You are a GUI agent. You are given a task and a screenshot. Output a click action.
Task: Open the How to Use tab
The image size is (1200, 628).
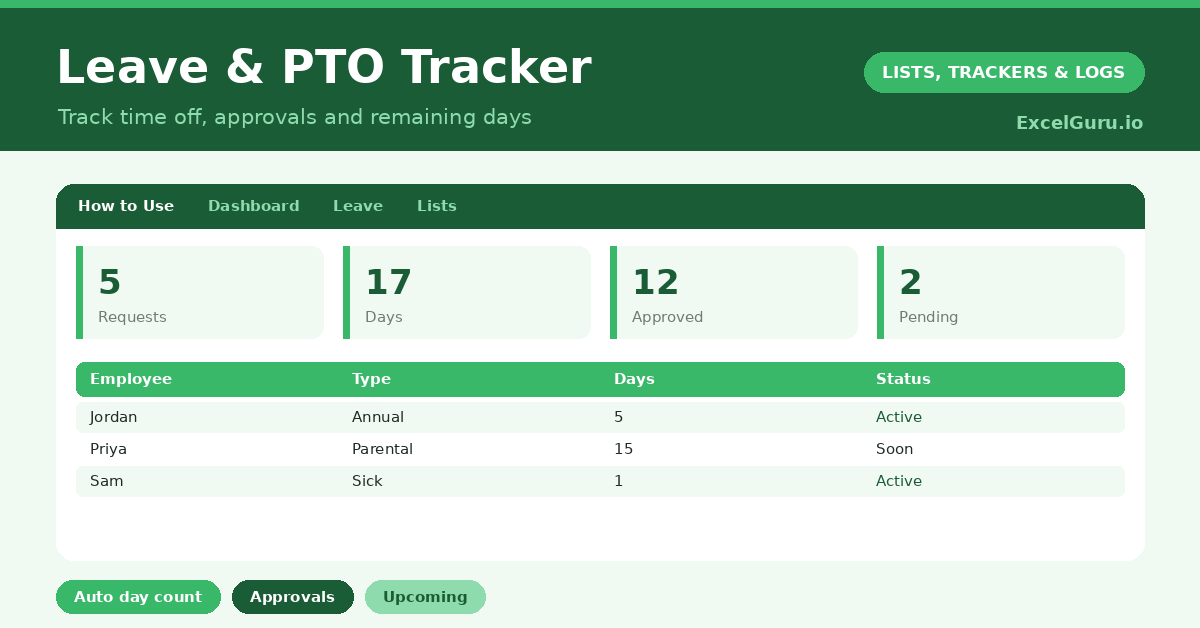click(x=126, y=206)
